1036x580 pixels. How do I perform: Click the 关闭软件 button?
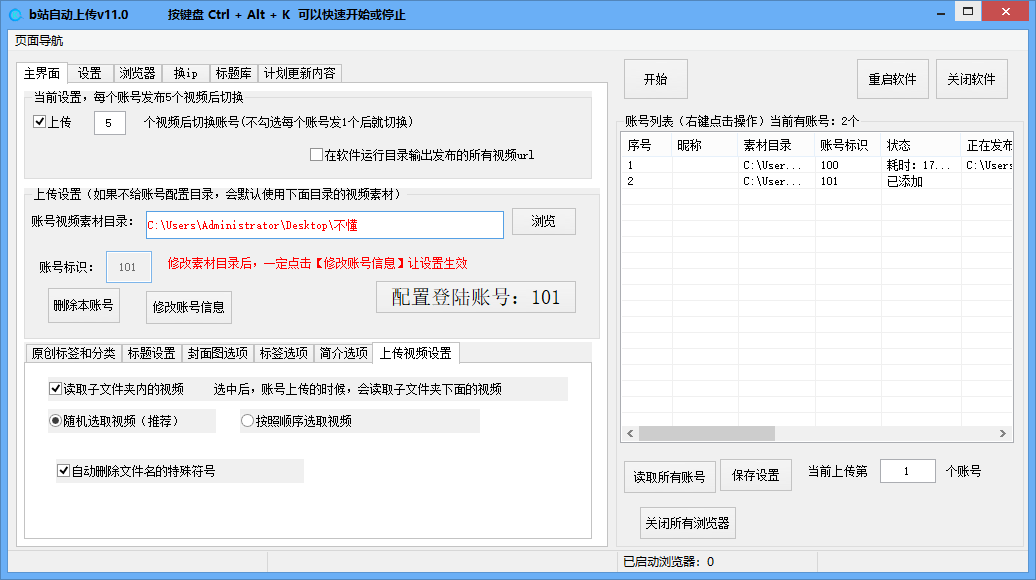pos(971,79)
